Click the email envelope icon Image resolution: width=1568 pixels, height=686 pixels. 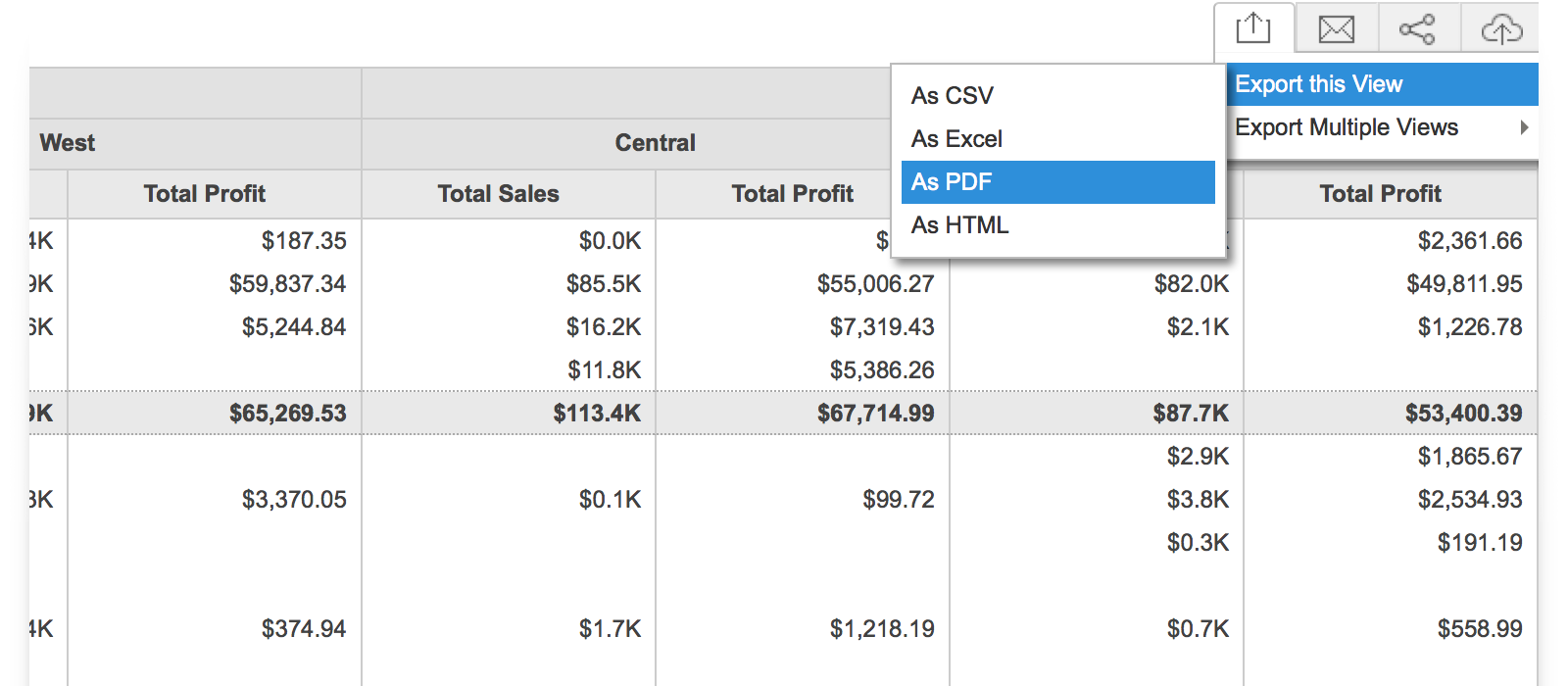click(1336, 29)
